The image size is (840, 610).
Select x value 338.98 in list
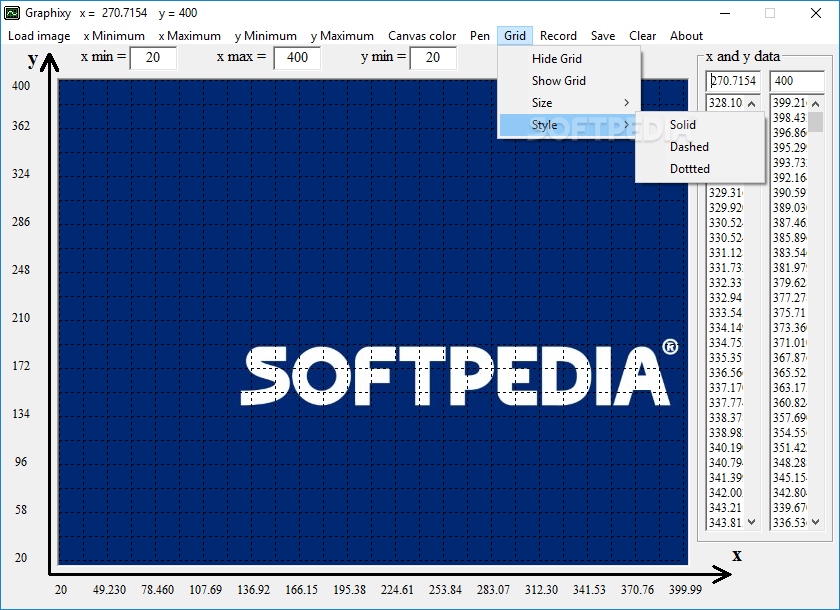coord(726,433)
